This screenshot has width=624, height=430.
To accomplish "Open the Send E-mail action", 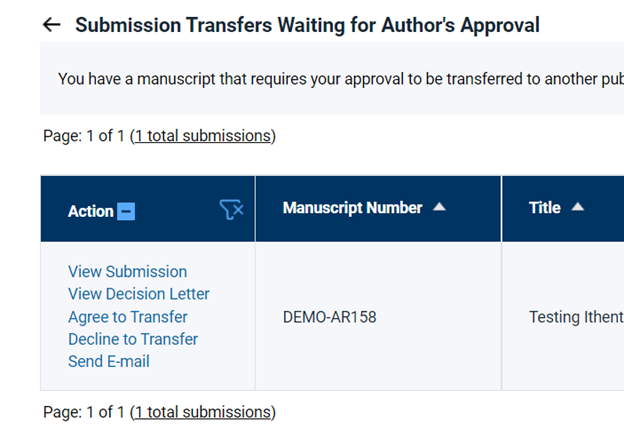I will coord(109,362).
